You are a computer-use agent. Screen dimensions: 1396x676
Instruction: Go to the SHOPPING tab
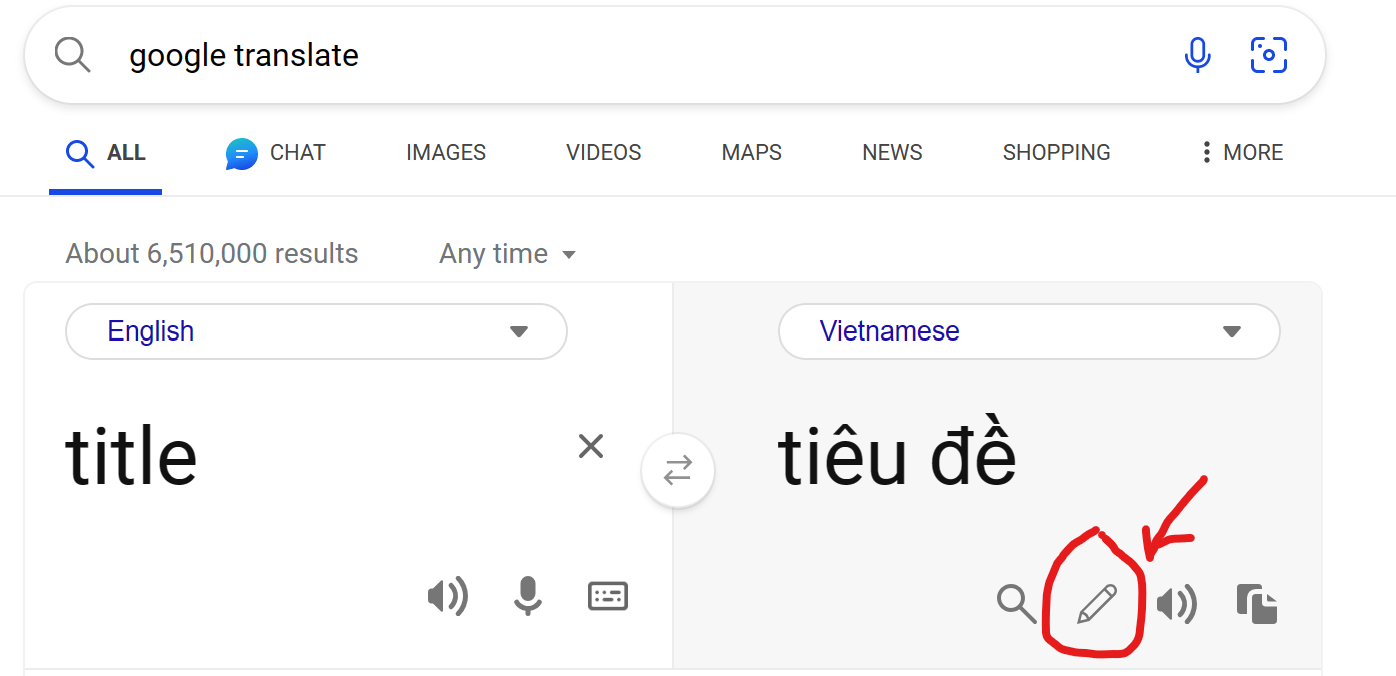click(1056, 153)
